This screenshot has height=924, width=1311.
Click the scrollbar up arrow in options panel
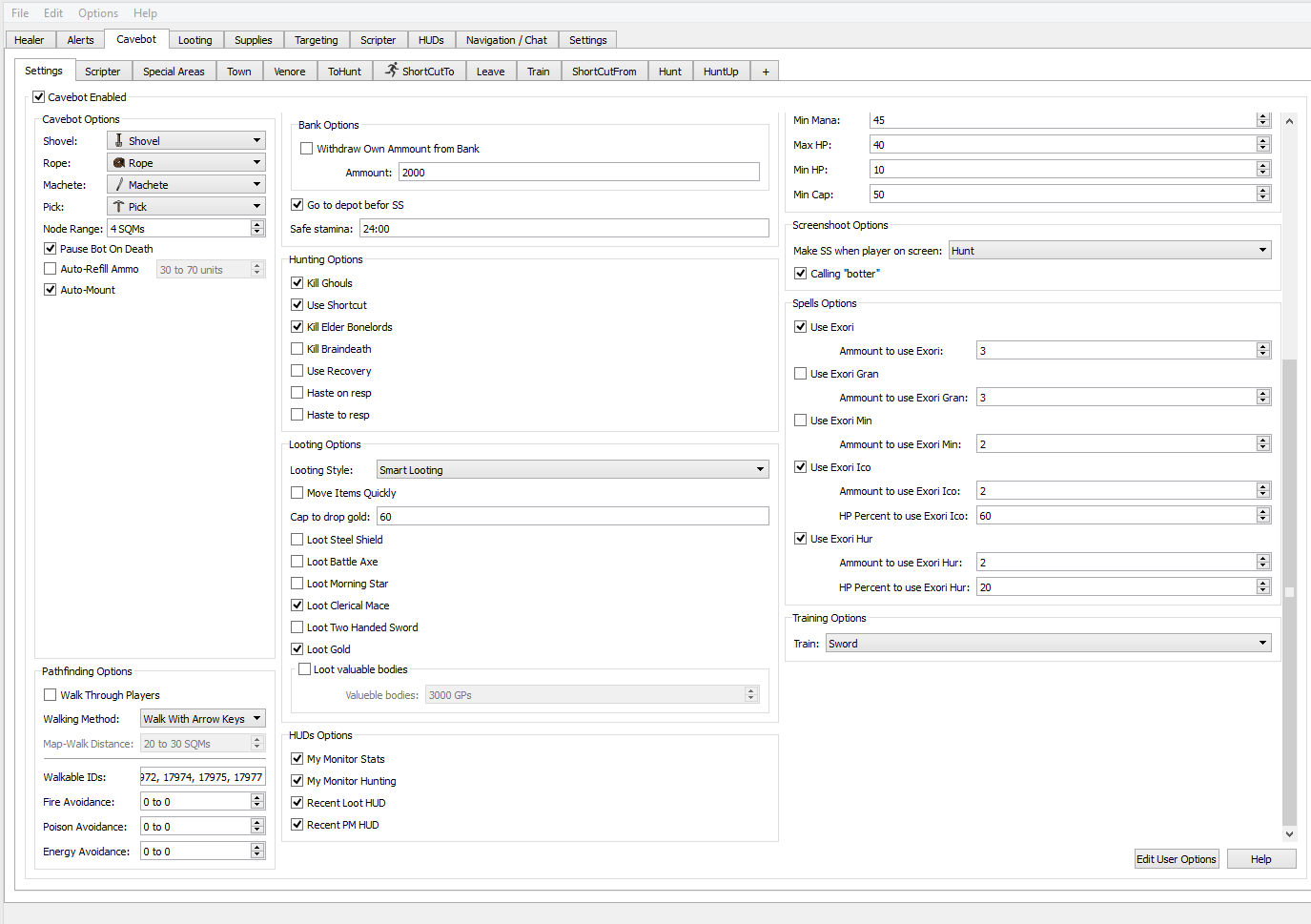click(x=1289, y=121)
